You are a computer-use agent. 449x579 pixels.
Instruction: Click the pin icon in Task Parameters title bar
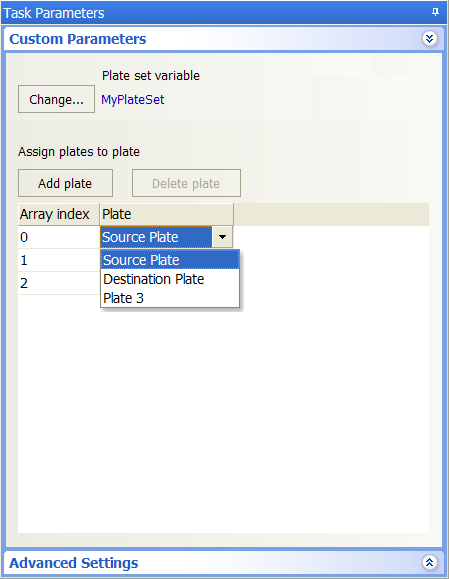[x=435, y=12]
